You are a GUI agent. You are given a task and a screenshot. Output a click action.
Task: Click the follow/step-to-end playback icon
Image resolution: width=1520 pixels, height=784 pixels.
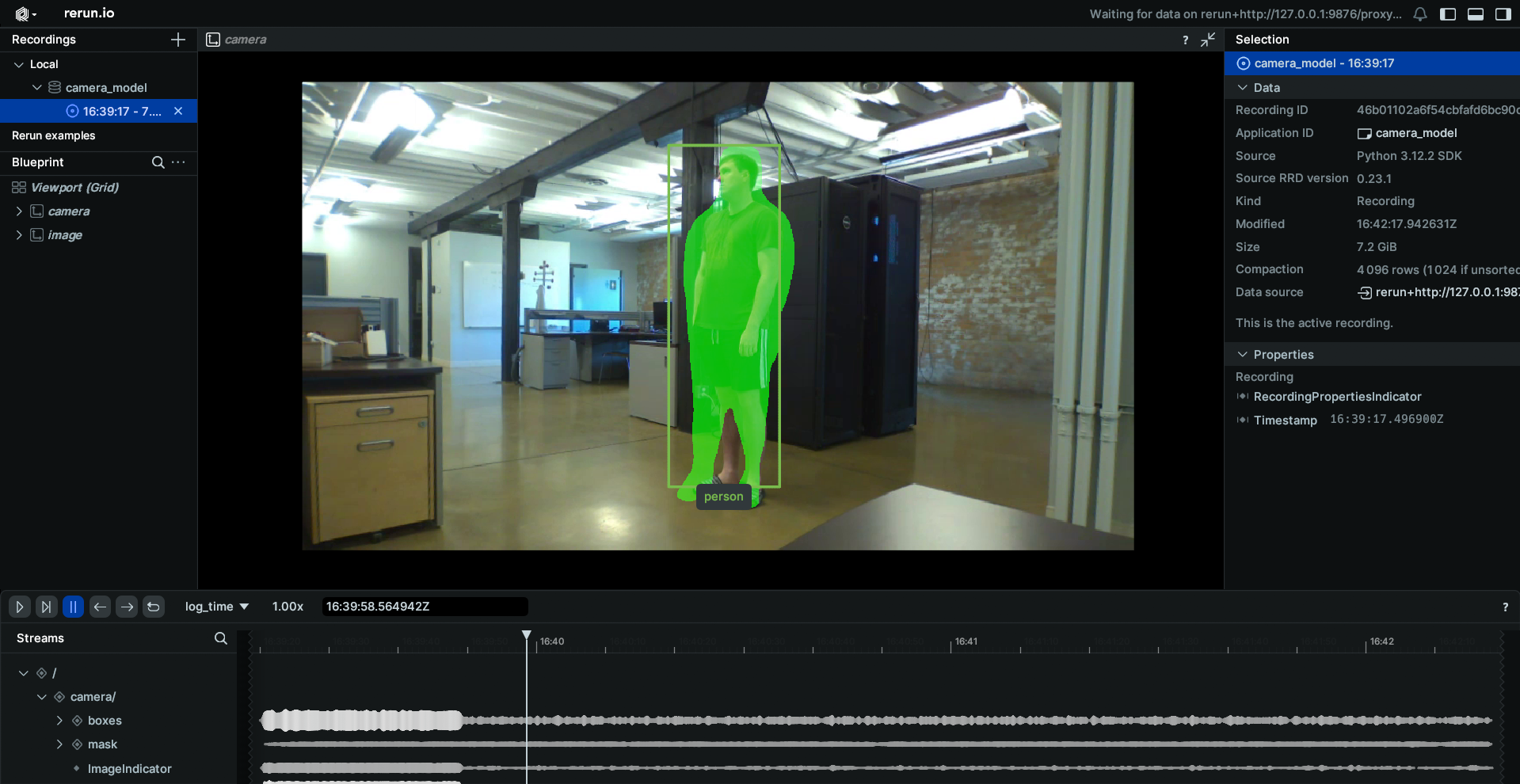tap(47, 607)
